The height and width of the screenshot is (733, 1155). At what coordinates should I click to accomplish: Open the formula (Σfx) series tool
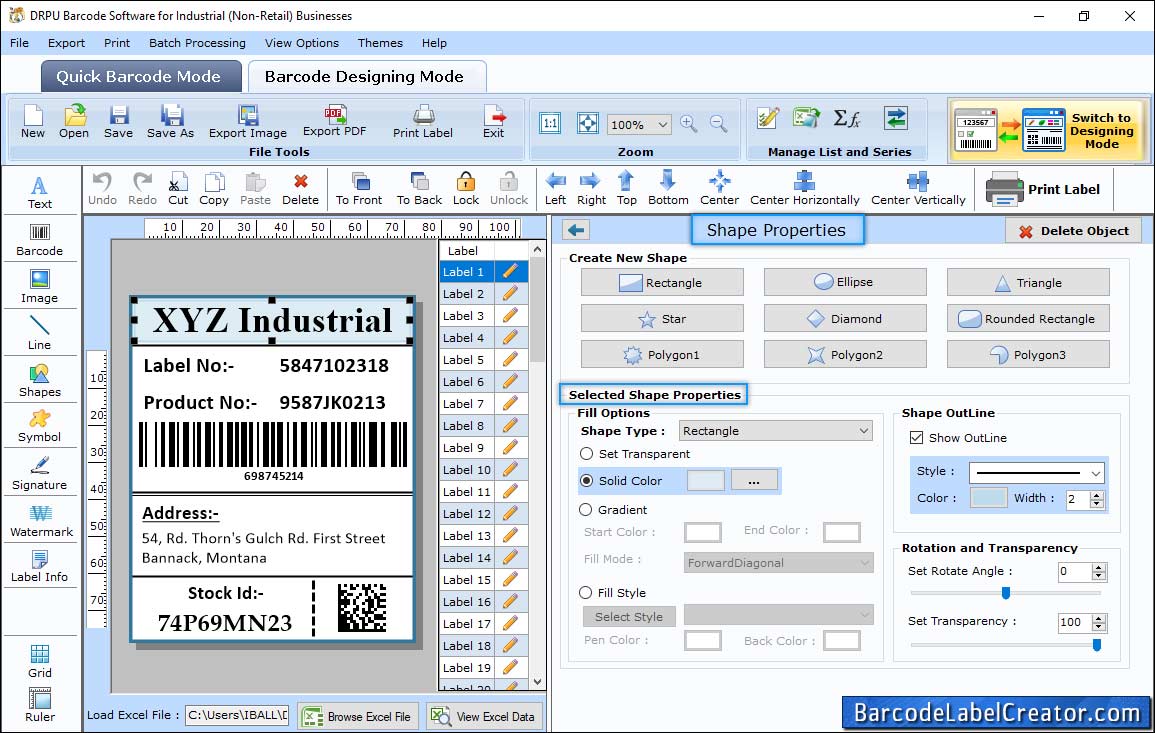[x=847, y=118]
